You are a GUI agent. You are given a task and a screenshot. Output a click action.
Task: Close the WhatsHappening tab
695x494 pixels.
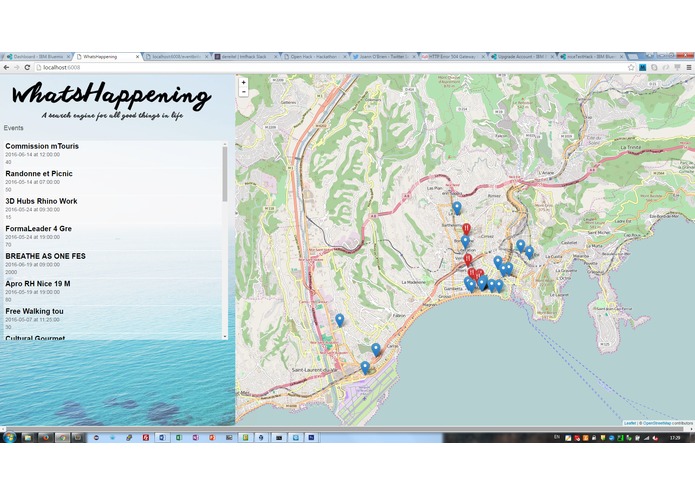tap(137, 57)
